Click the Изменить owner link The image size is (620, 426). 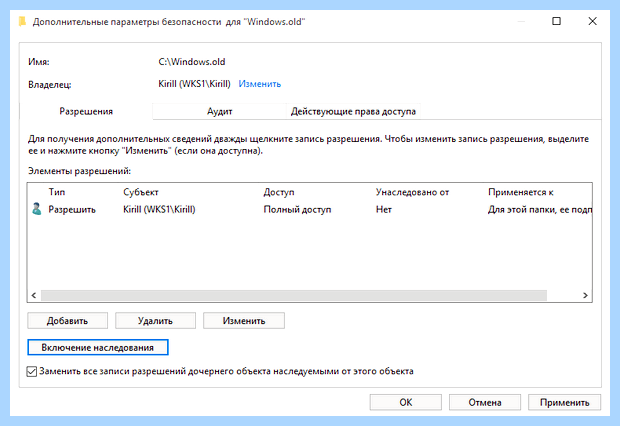coord(259,84)
